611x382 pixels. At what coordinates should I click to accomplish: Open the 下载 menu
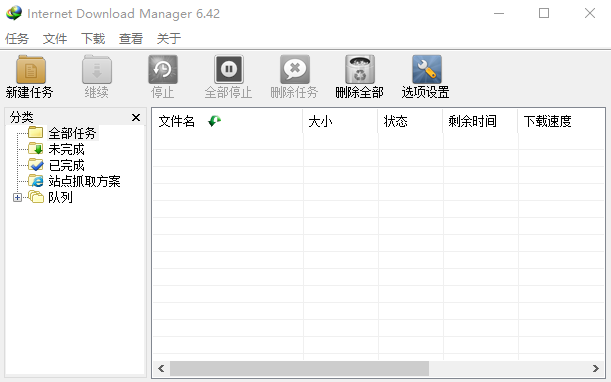[93, 39]
